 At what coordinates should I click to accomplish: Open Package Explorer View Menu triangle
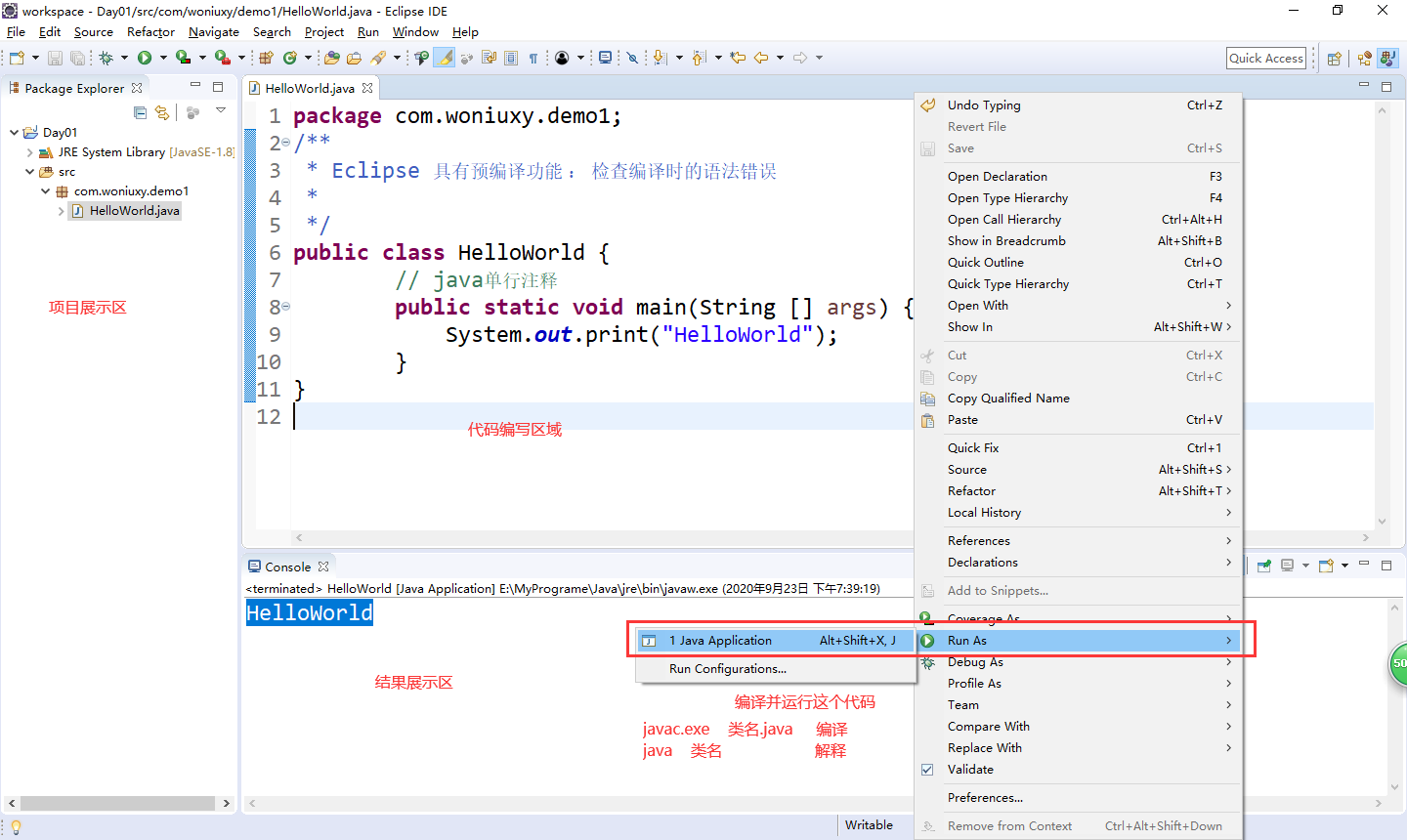coord(221,110)
